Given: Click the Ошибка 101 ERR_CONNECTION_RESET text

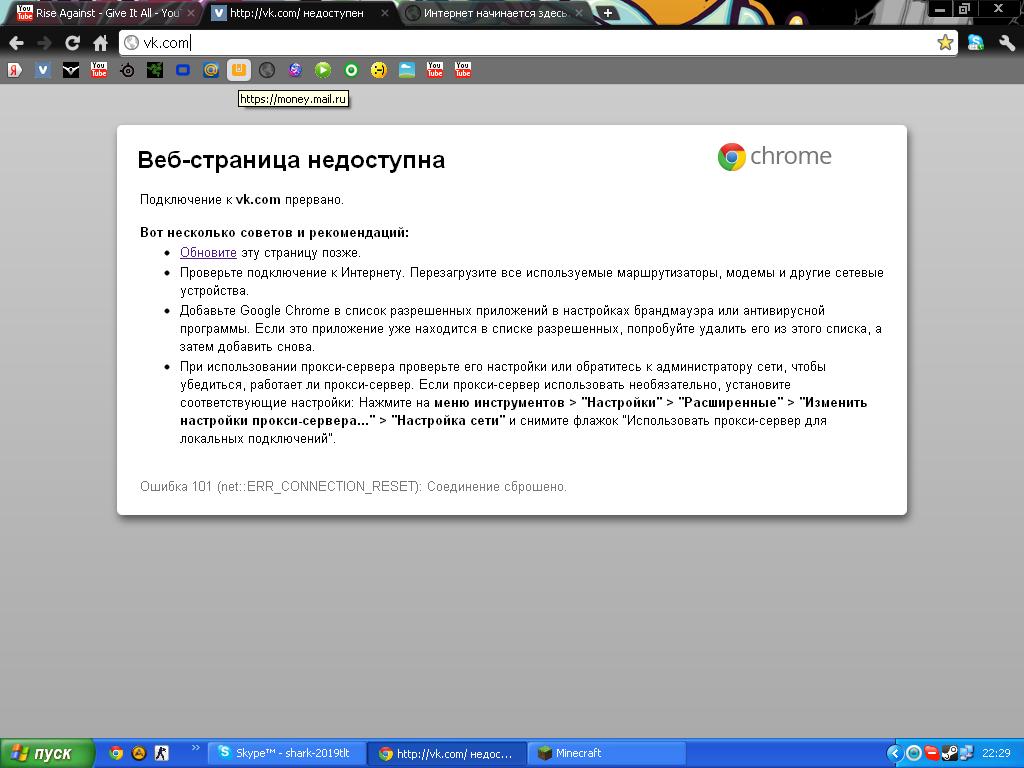Looking at the screenshot, I should [x=353, y=487].
